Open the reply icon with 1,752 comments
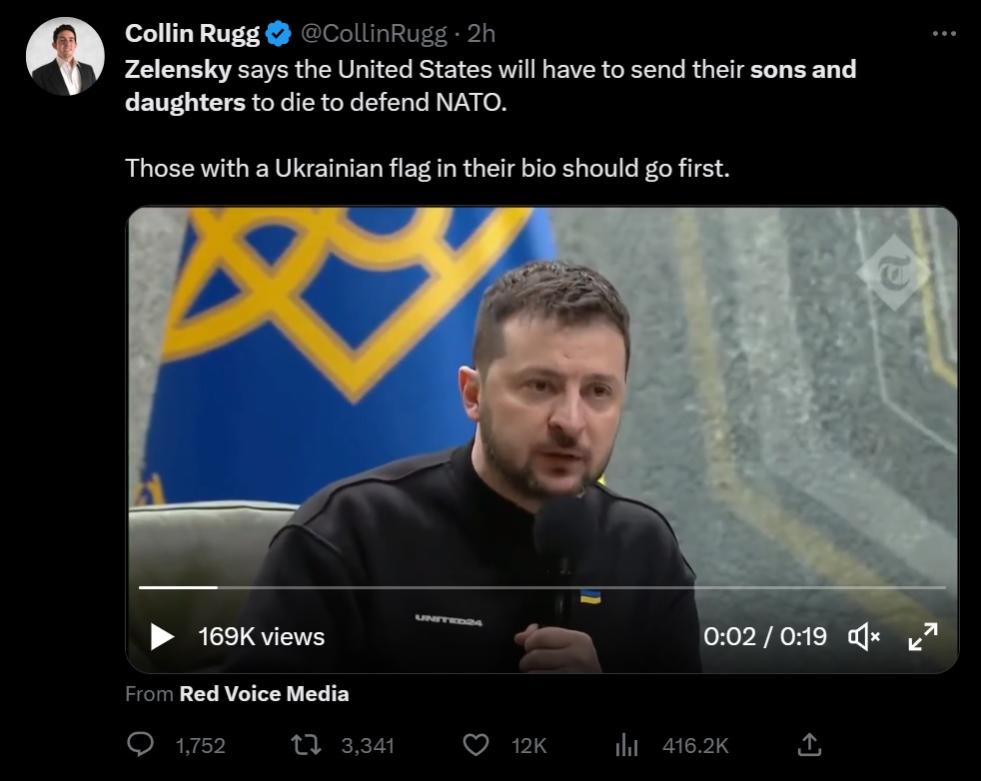Screen dimensions: 981x781 [140, 745]
